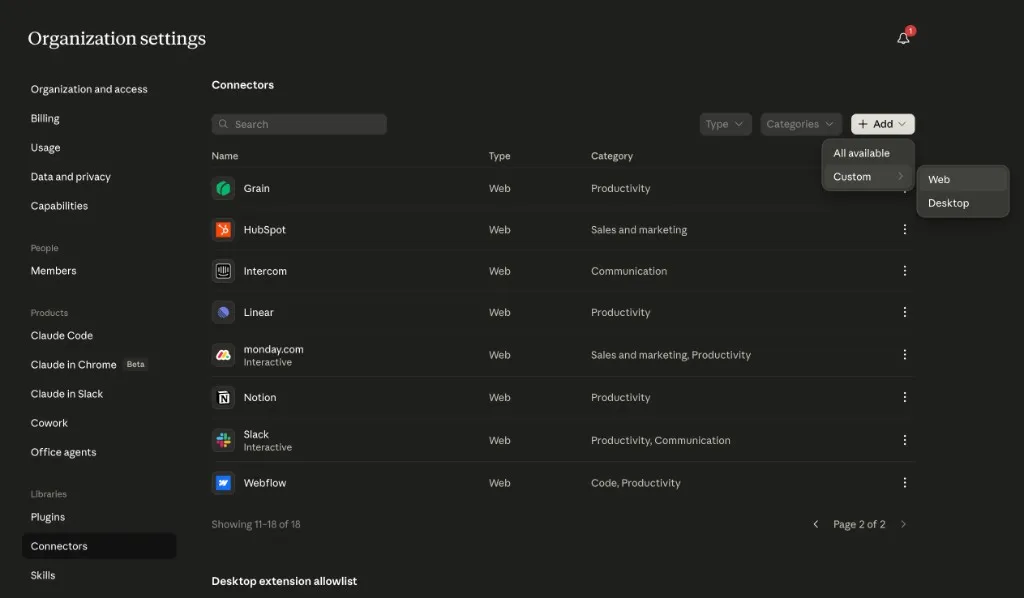
Task: Click the Intercom connector name
Action: click(265, 271)
